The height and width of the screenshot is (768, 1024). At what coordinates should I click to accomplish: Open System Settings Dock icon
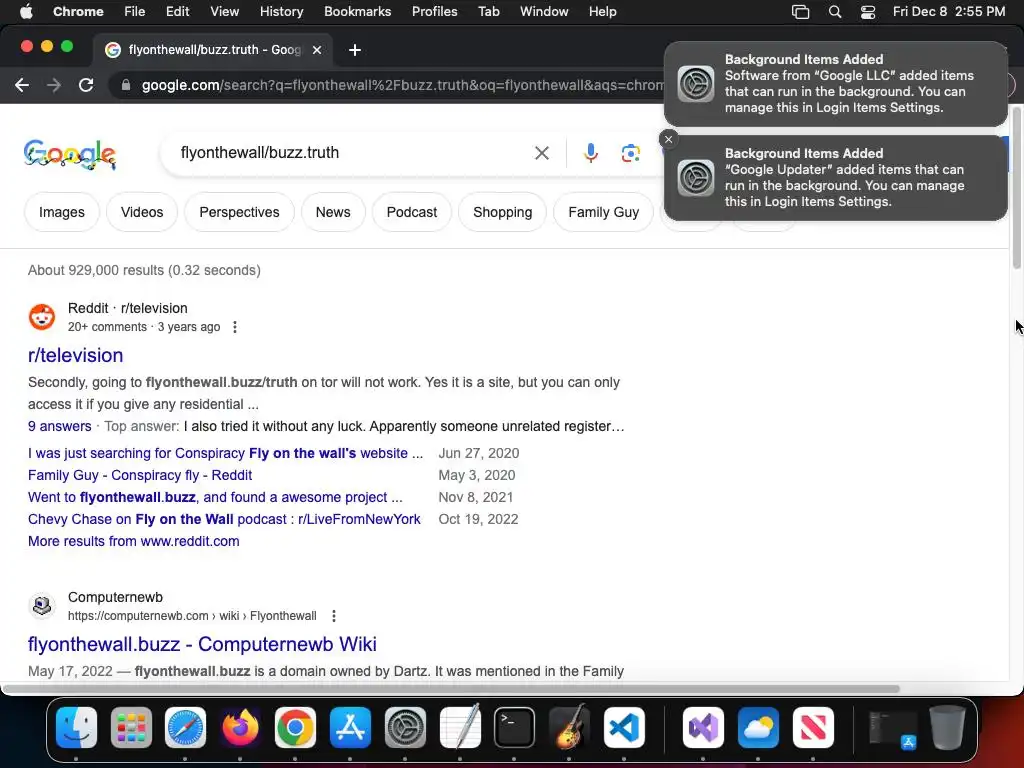click(x=405, y=727)
